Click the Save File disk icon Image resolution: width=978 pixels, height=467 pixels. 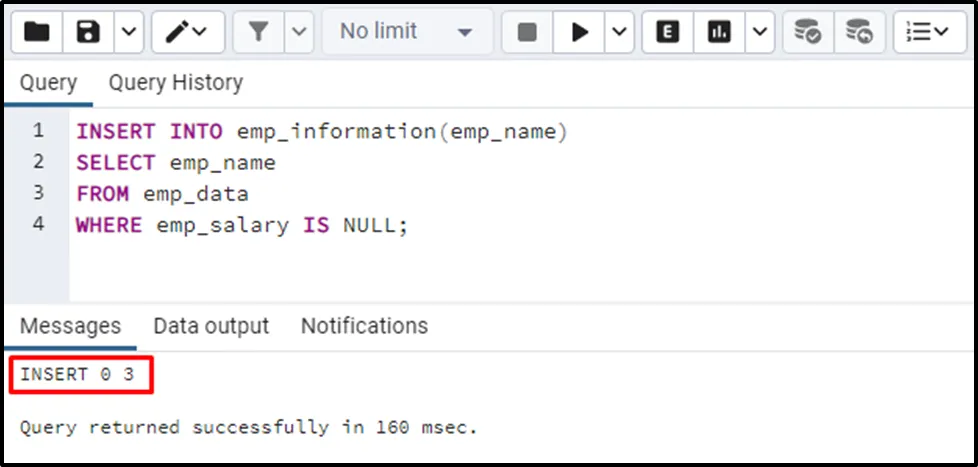[89, 32]
